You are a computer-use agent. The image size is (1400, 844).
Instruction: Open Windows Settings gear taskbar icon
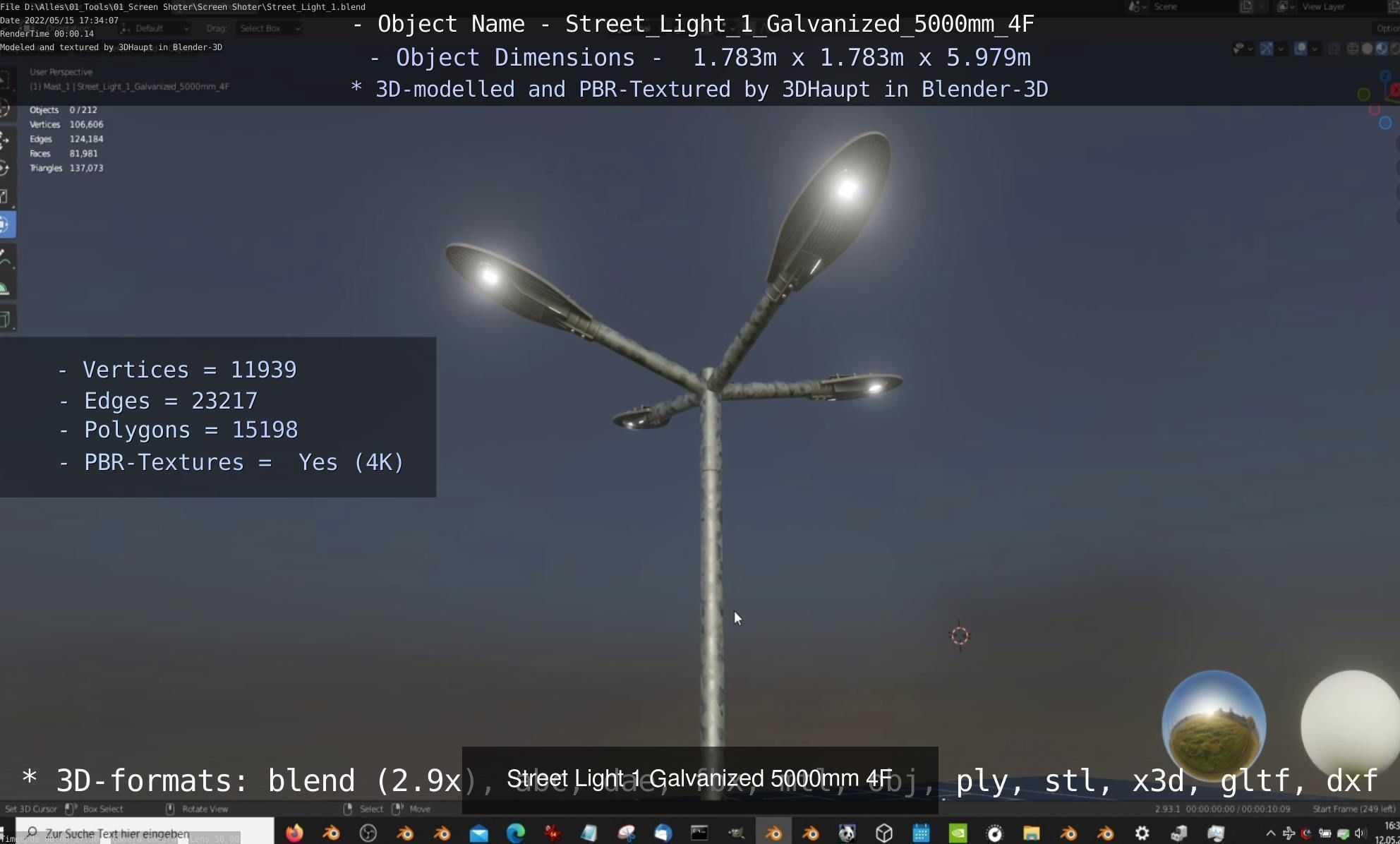1142,833
